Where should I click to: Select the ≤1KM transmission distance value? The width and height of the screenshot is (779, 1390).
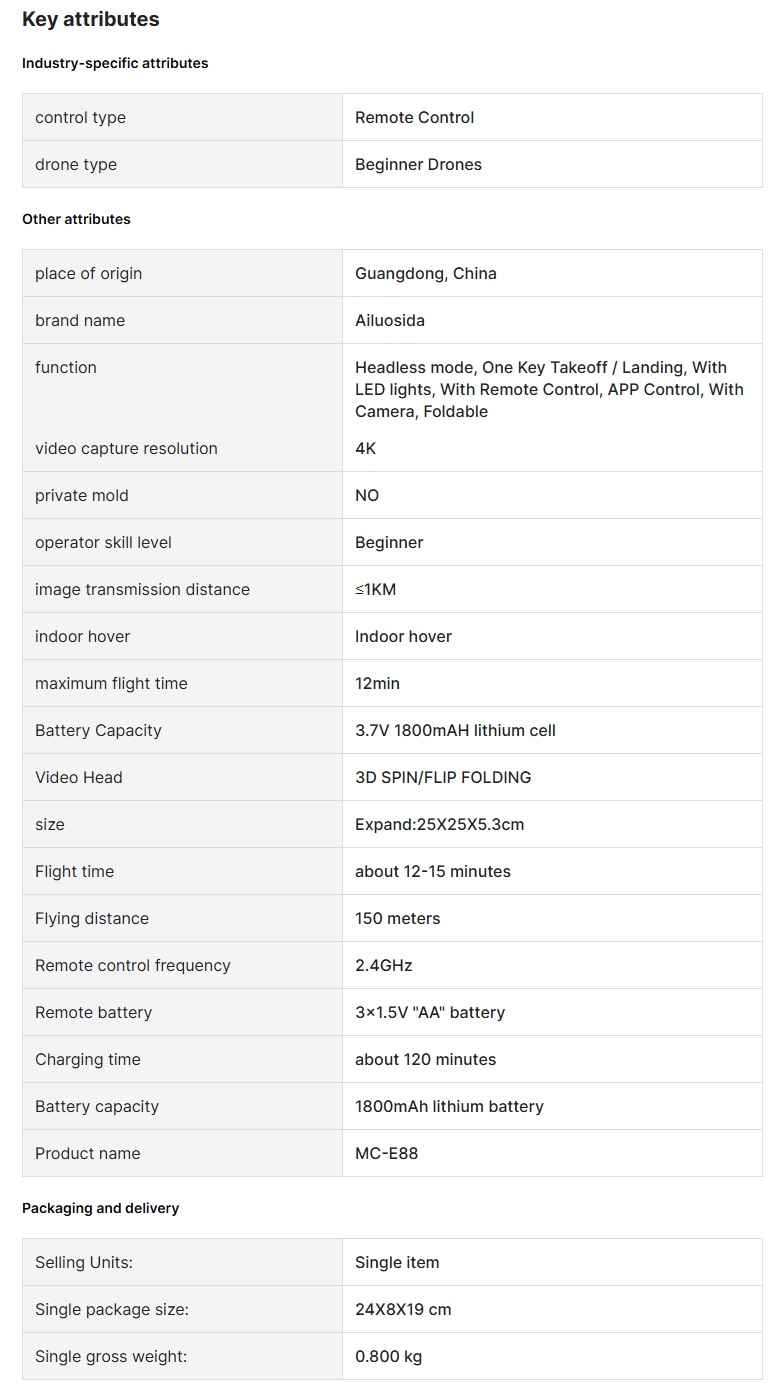(375, 589)
